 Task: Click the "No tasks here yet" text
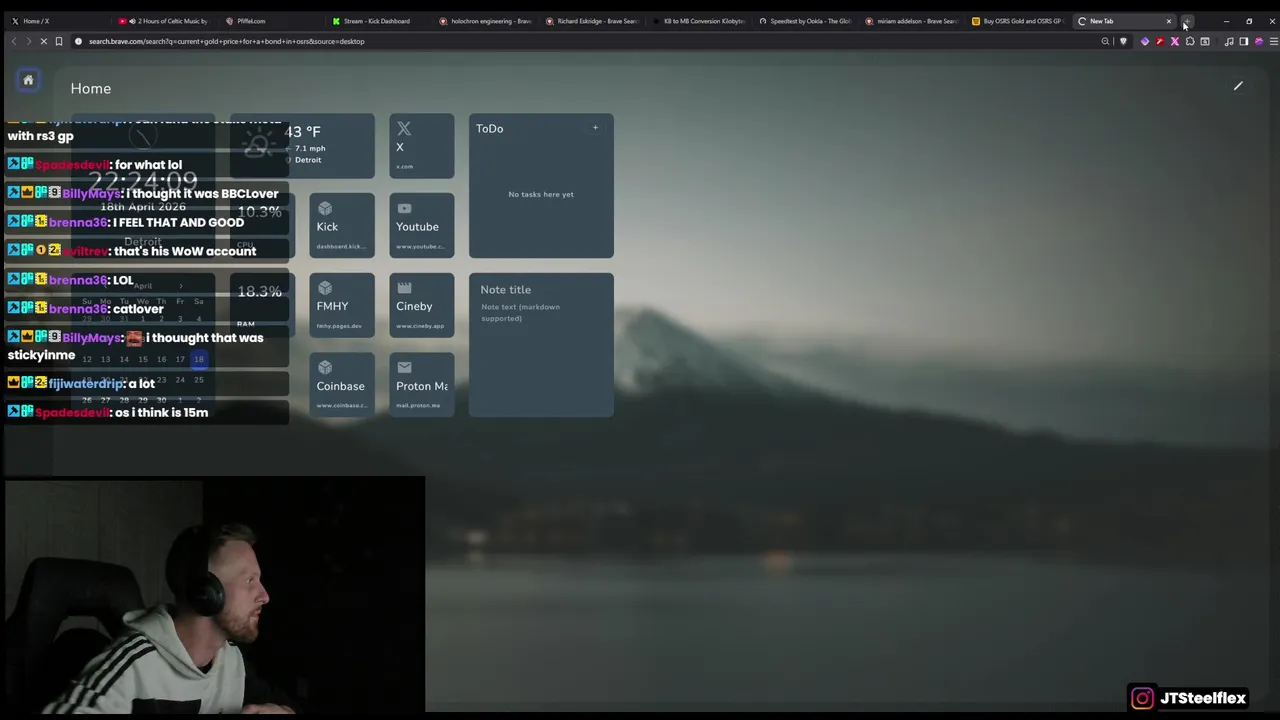pos(541,194)
